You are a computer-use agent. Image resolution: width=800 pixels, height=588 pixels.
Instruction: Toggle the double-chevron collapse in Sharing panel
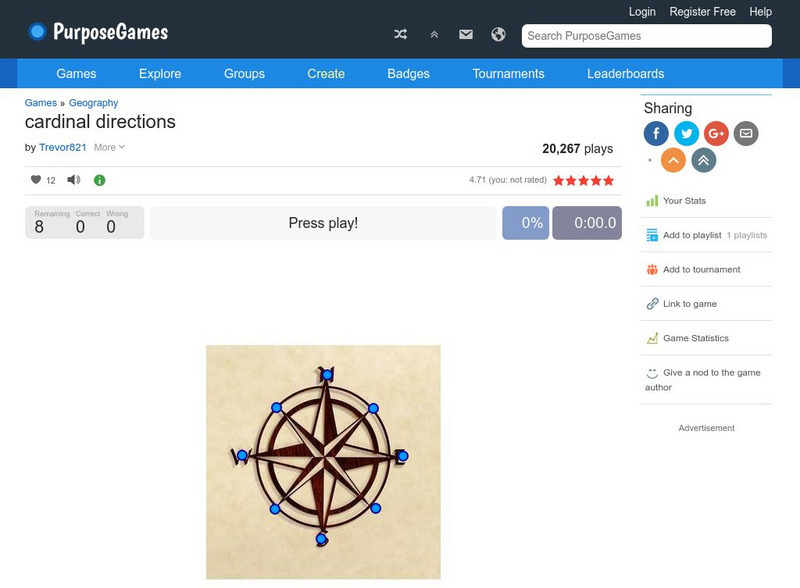click(x=701, y=159)
